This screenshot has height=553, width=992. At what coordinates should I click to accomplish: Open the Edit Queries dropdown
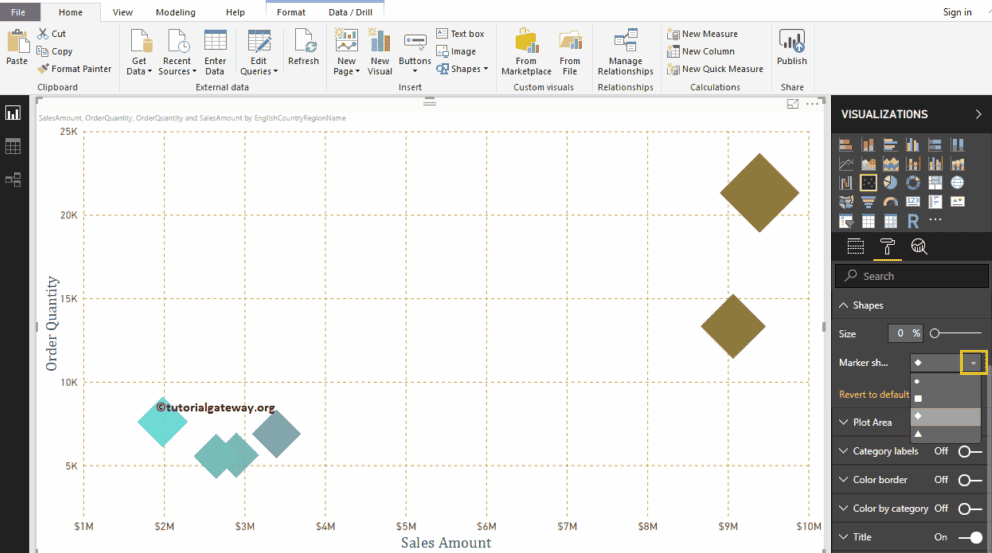pos(258,53)
